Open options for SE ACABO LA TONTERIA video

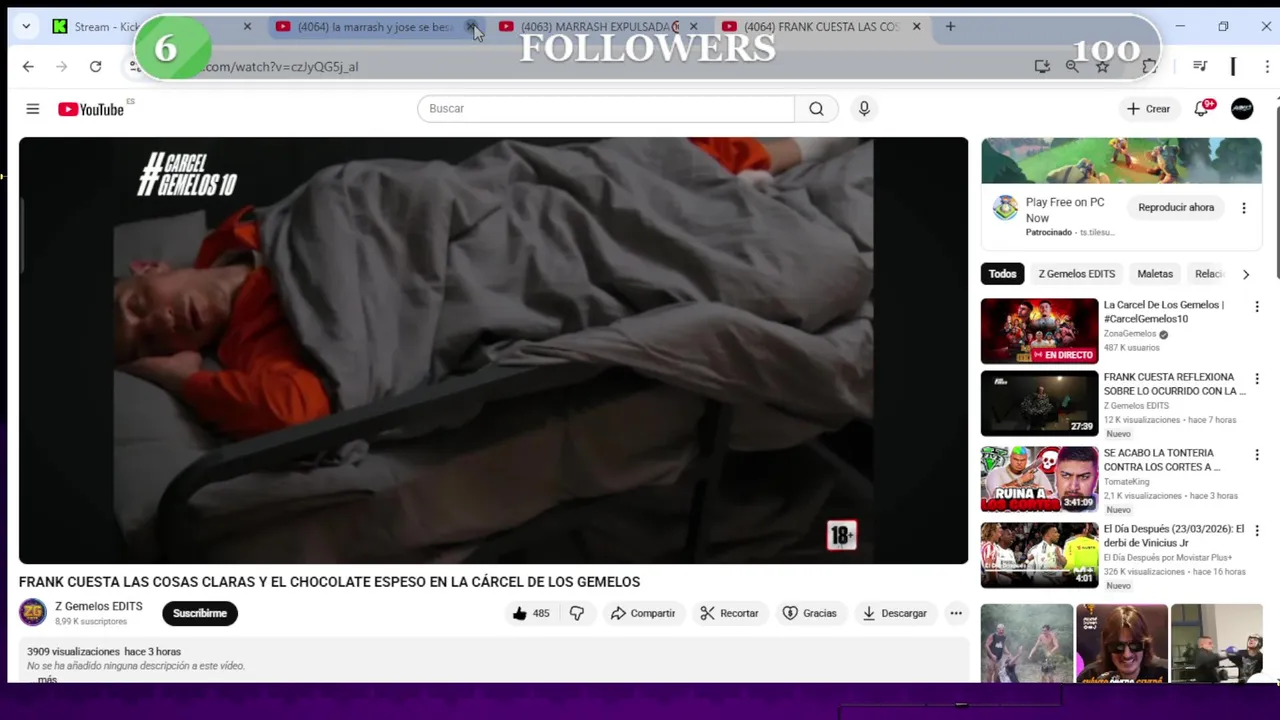coord(1257,455)
